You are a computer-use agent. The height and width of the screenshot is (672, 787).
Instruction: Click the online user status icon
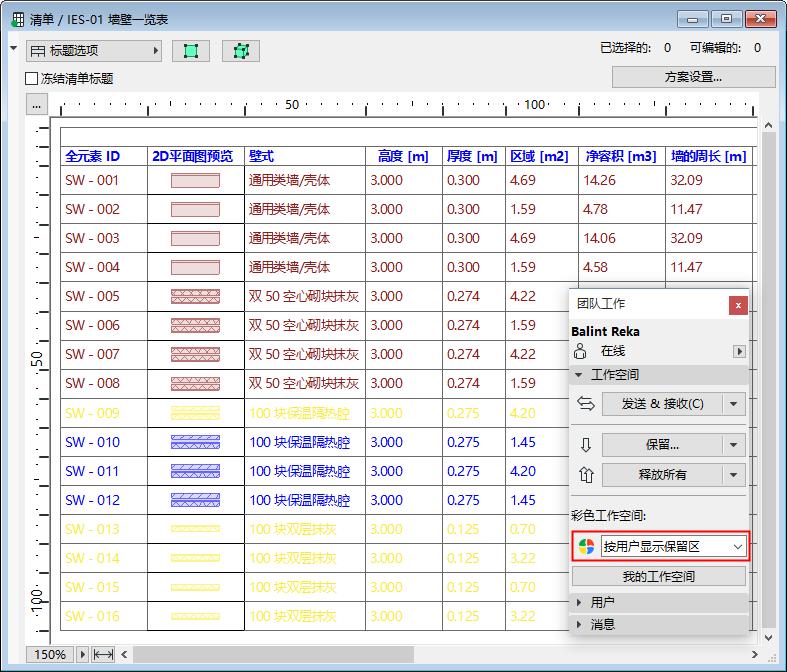coord(580,351)
